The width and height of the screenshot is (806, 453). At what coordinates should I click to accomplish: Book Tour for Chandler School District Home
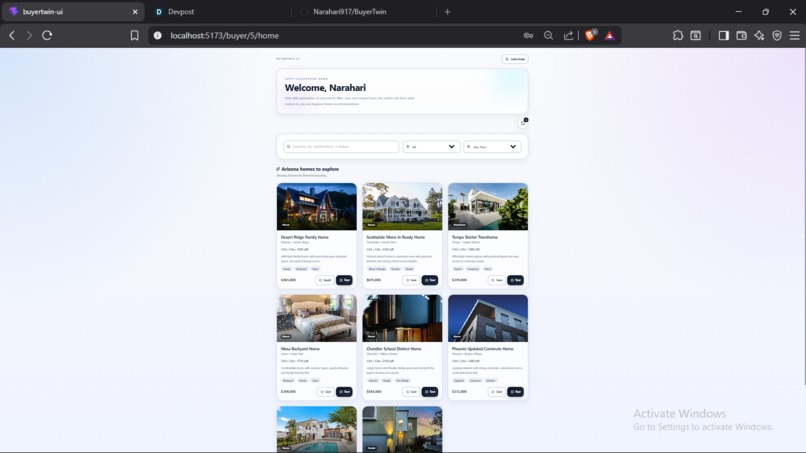430,392
